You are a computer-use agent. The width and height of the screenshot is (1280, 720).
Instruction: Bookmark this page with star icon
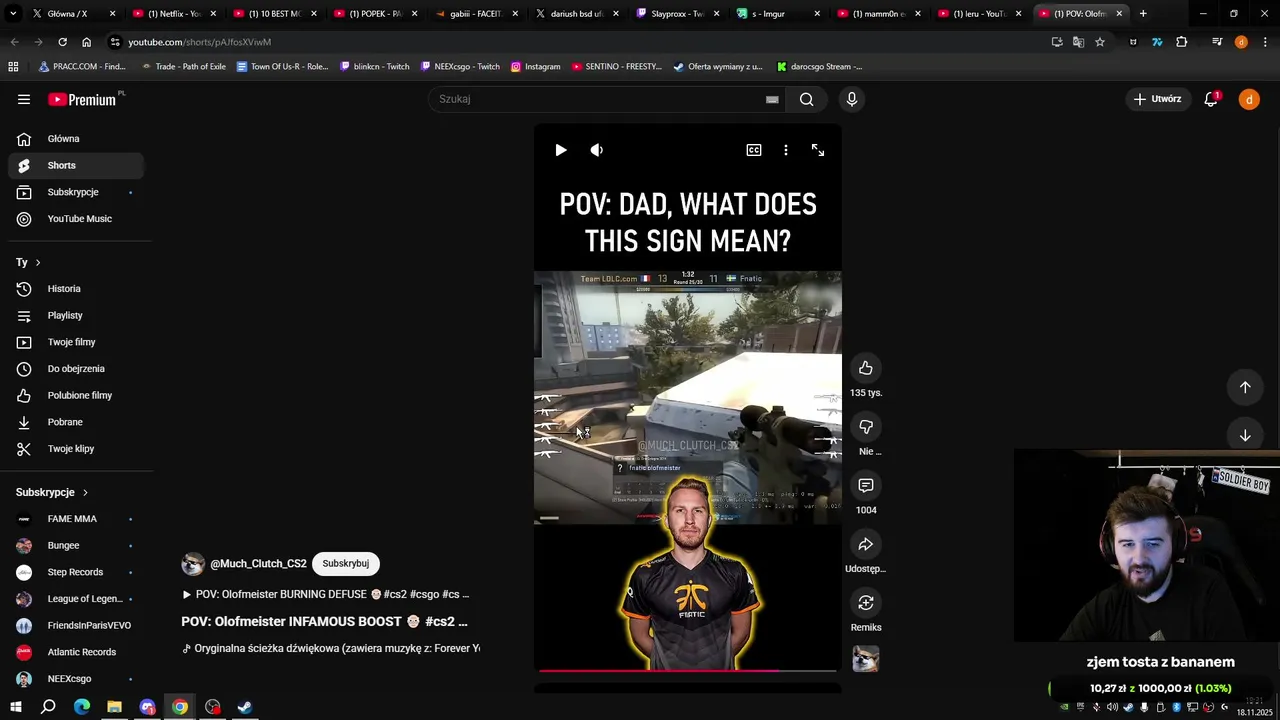point(1100,42)
